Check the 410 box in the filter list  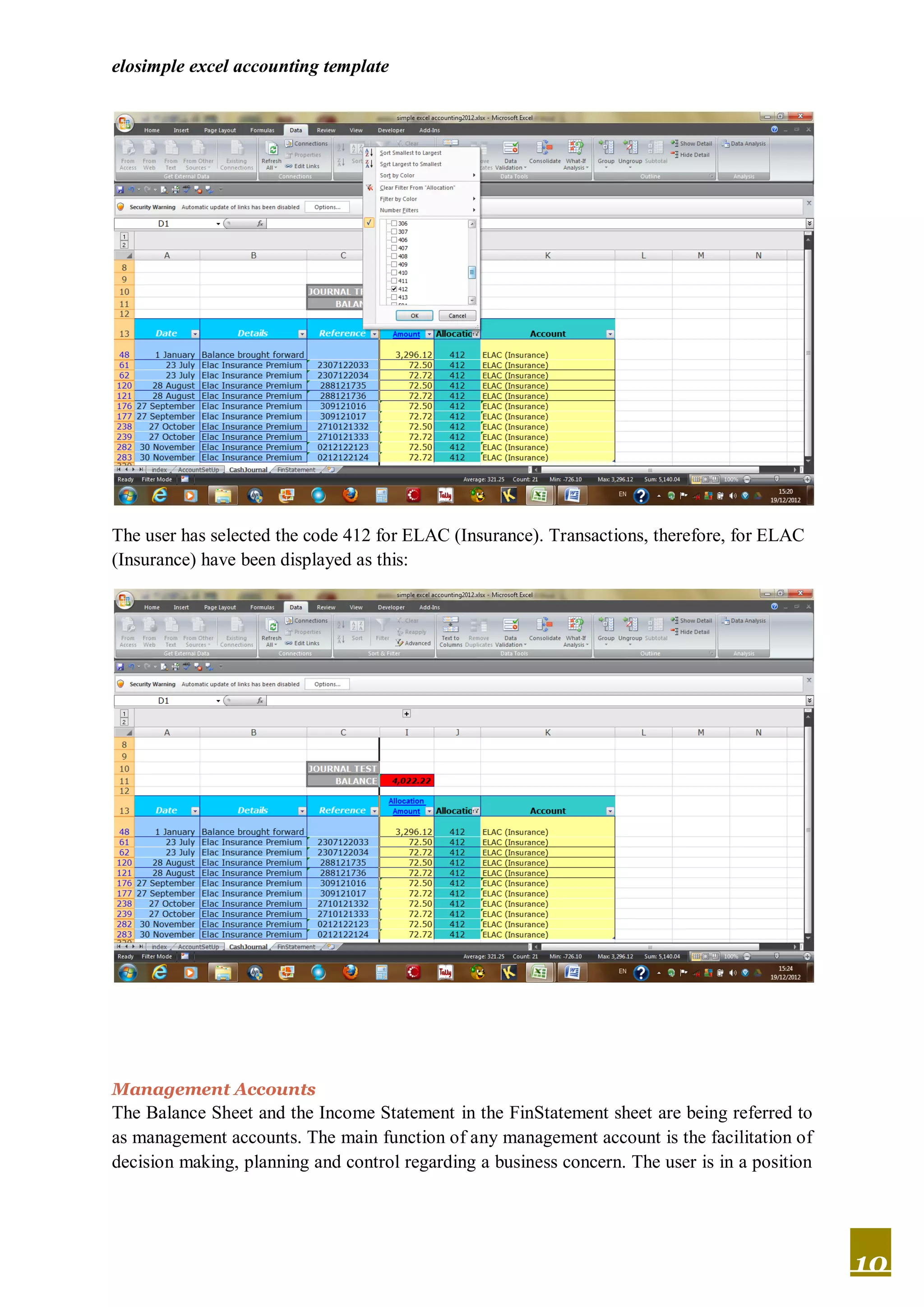(394, 272)
